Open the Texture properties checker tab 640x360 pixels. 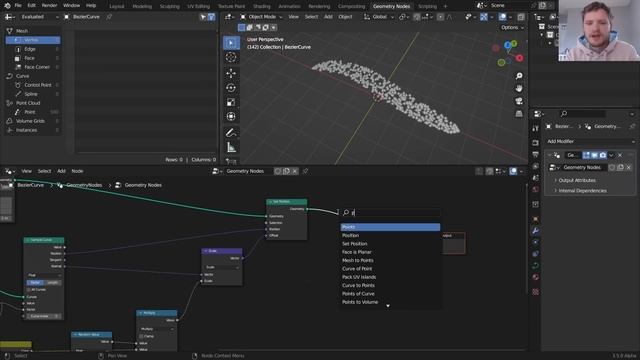[536, 292]
